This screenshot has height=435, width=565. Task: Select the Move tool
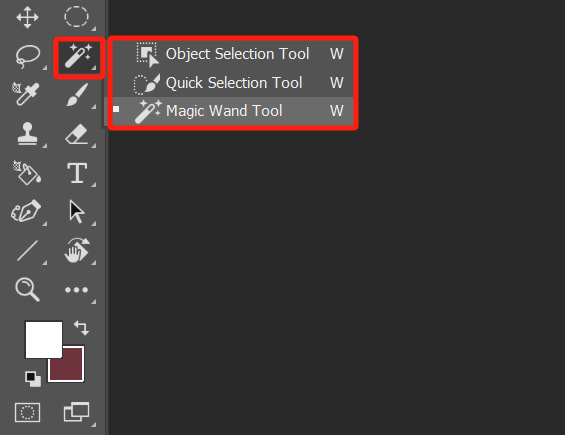click(x=27, y=17)
